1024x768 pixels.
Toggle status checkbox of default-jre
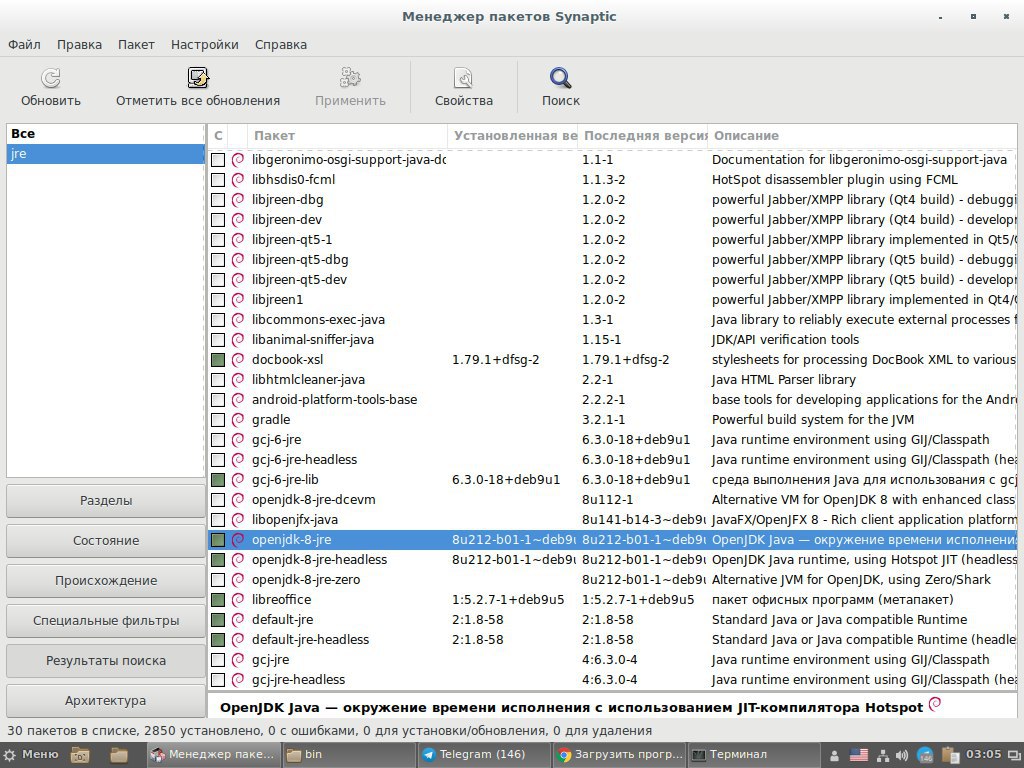[x=218, y=620]
